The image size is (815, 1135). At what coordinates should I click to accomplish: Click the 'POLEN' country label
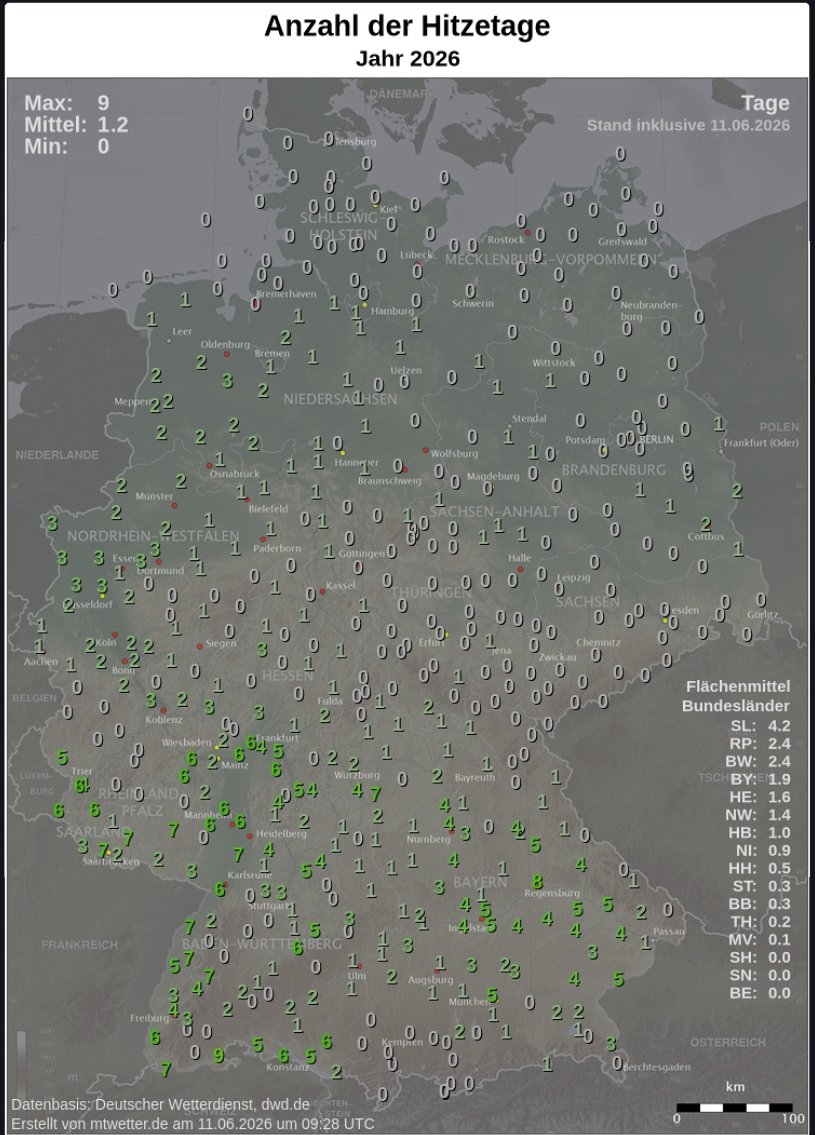[780, 427]
